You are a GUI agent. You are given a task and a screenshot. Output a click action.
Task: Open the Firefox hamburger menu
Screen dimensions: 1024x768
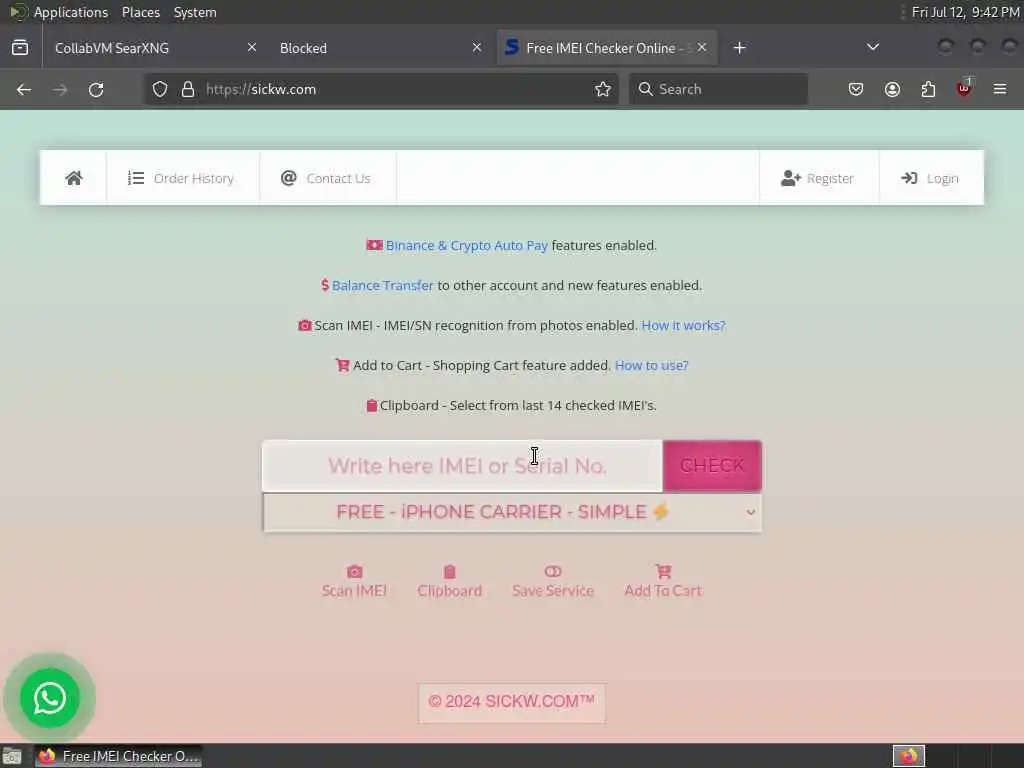[x=1000, y=89]
